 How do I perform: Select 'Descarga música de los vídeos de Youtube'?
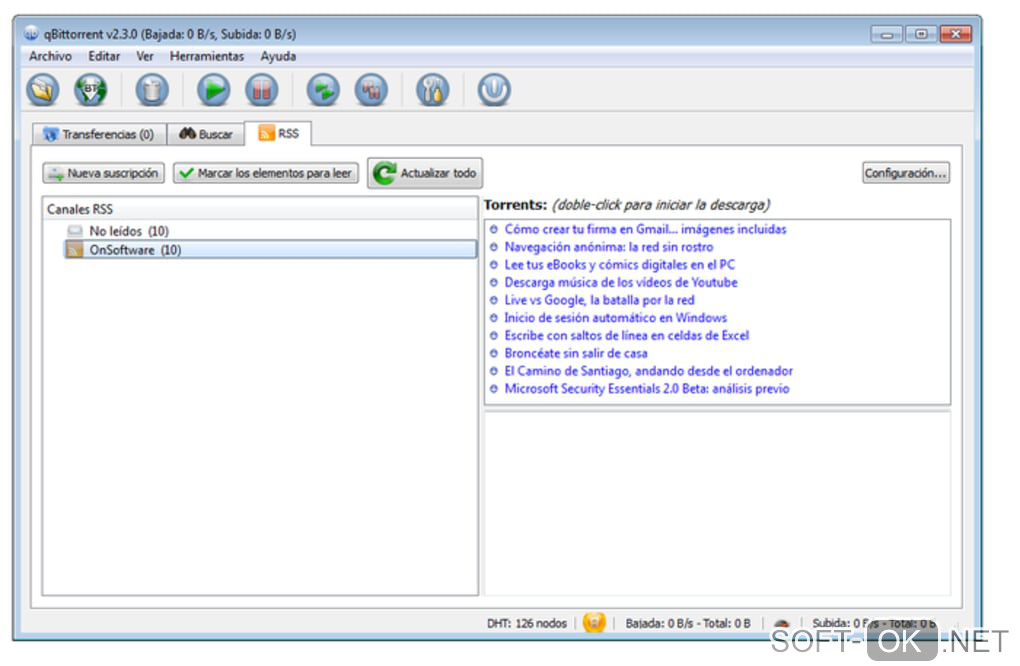(621, 282)
